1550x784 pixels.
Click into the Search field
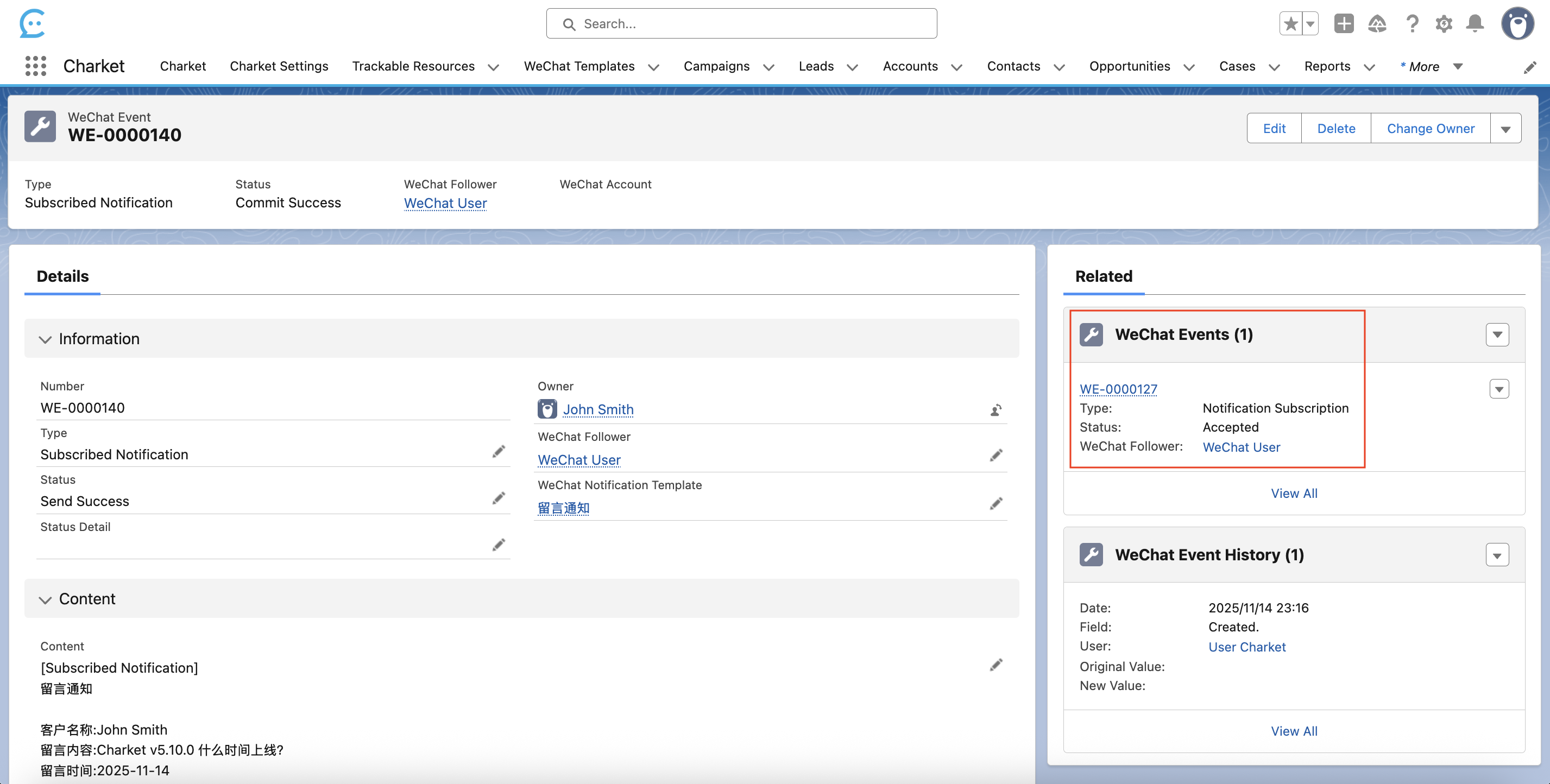(x=741, y=24)
